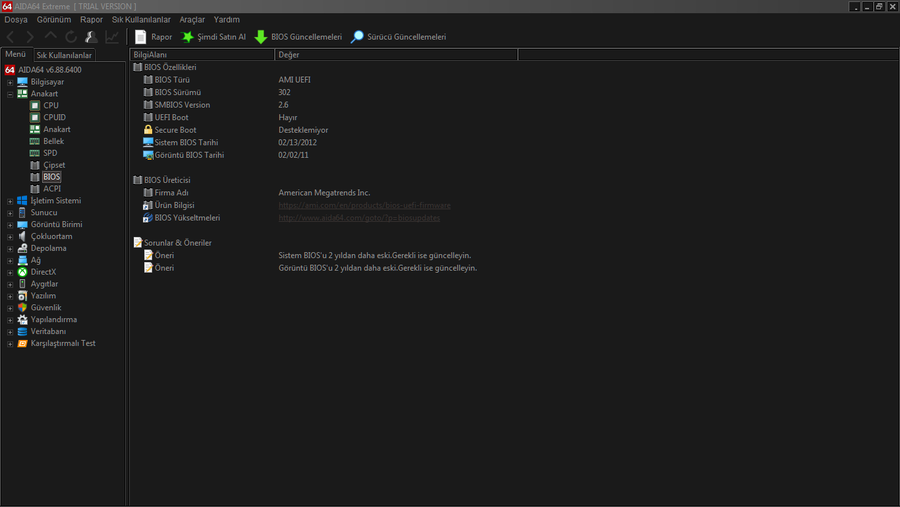Click the BIOS Üreticisi group header

pyautogui.click(x=167, y=180)
